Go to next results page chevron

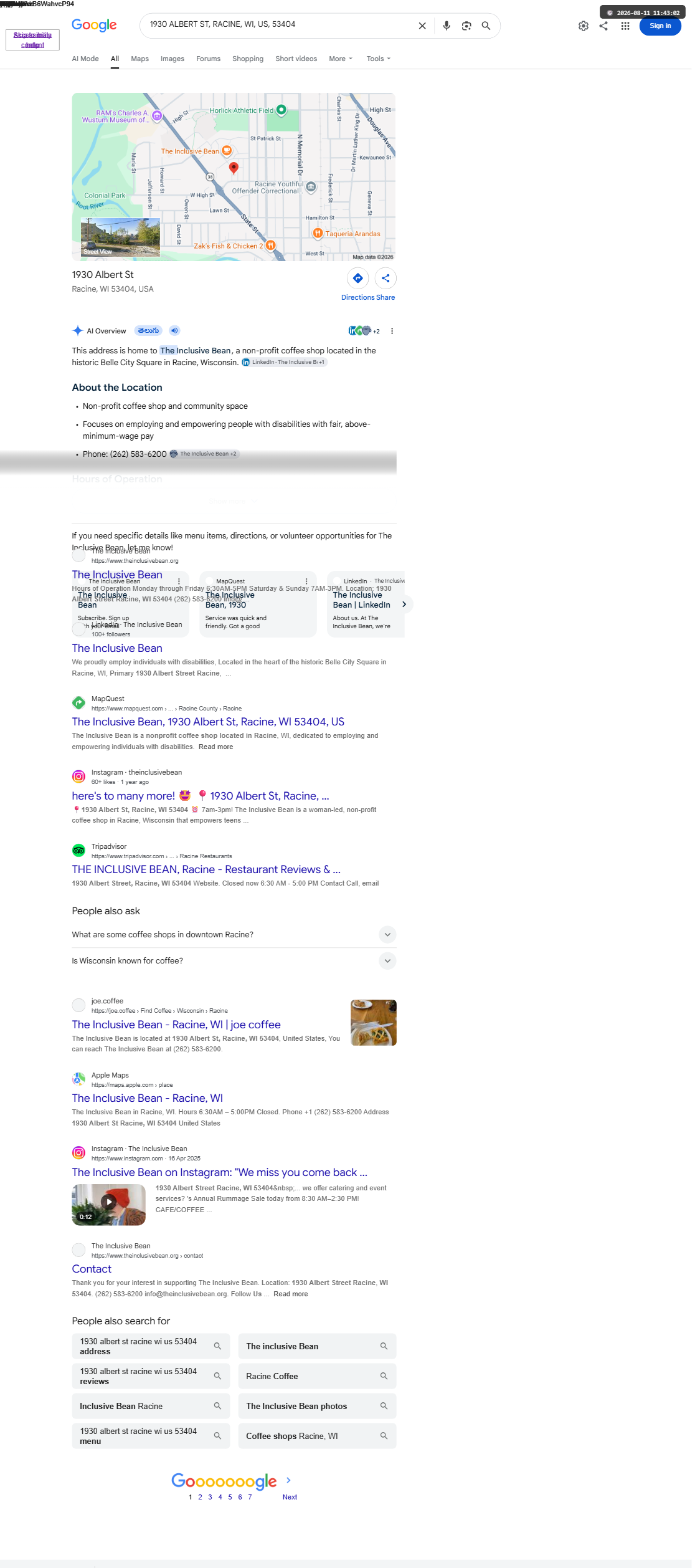pos(288,1480)
